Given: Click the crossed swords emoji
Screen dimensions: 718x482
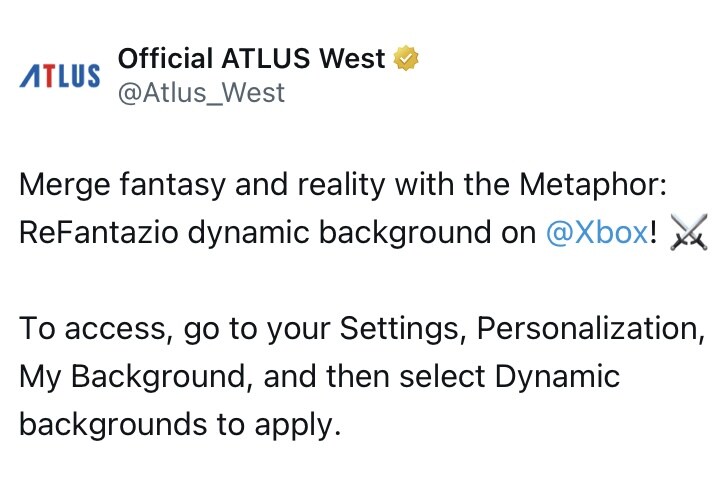Looking at the screenshot, I should pyautogui.click(x=688, y=232).
